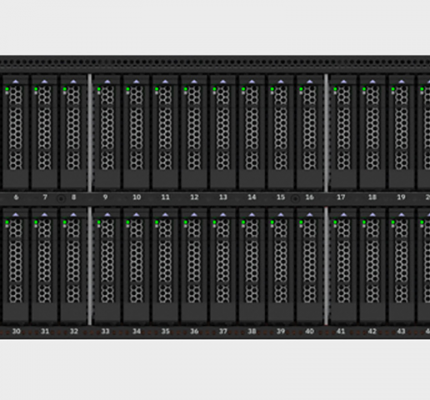Click drive bay 16 in top row
Viewport: 430px width, 400px height.
click(x=310, y=133)
